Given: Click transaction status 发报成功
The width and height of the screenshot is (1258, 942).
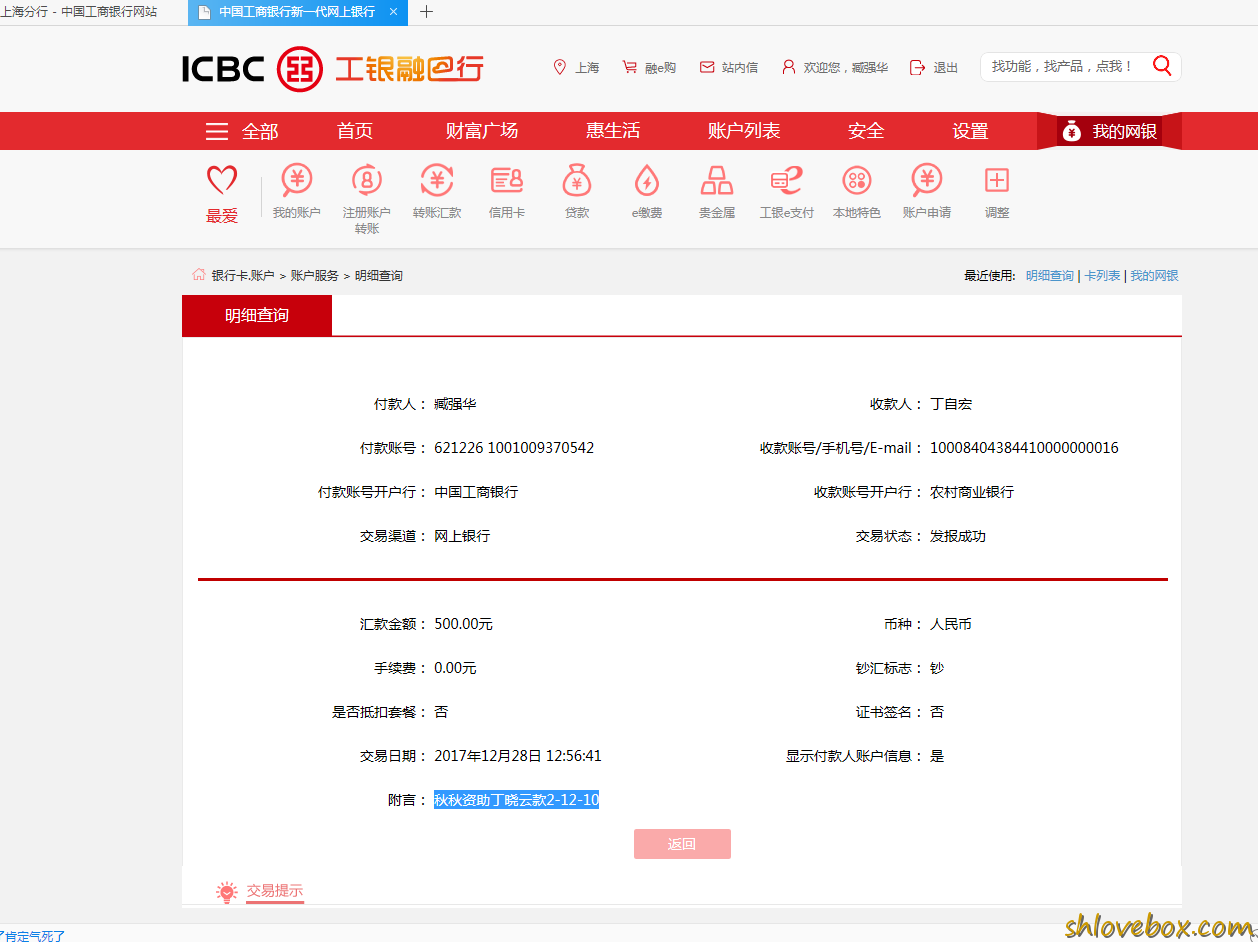Looking at the screenshot, I should tap(958, 536).
